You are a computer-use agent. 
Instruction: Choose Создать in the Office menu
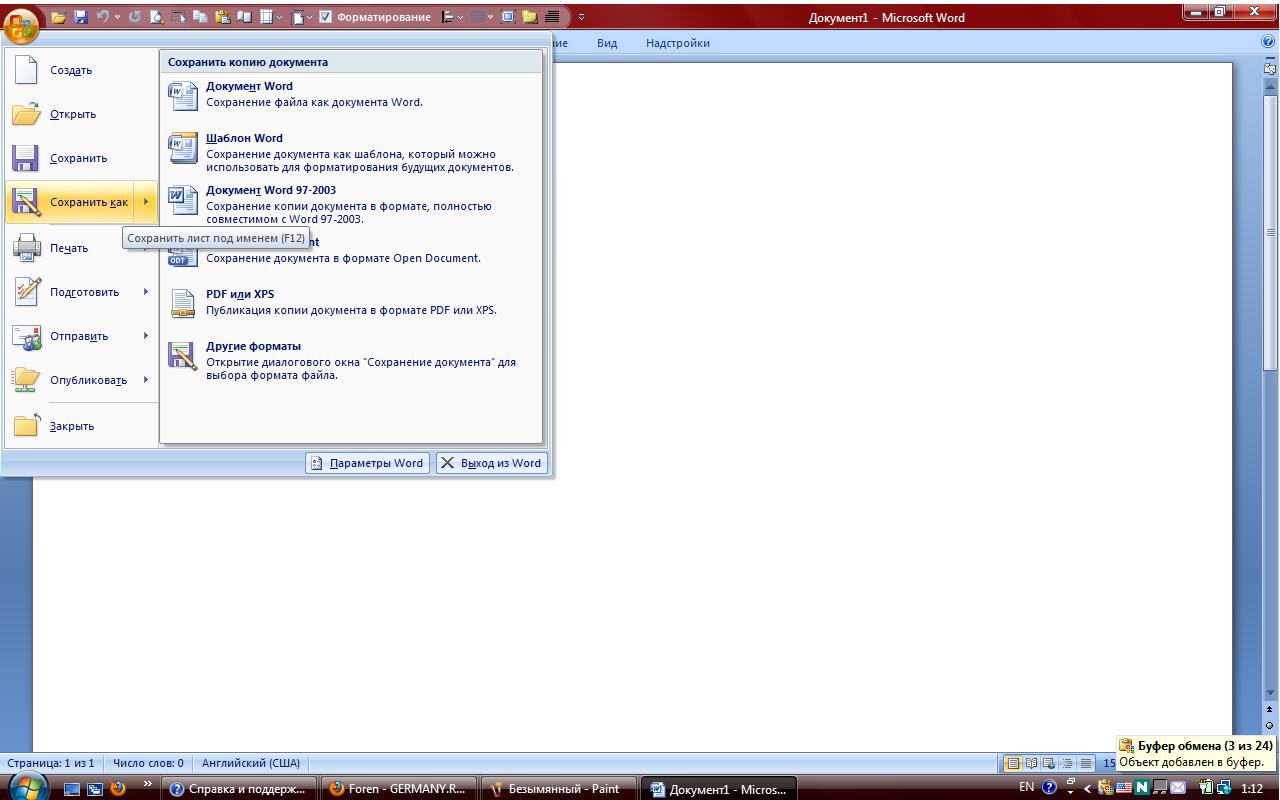click(x=81, y=70)
